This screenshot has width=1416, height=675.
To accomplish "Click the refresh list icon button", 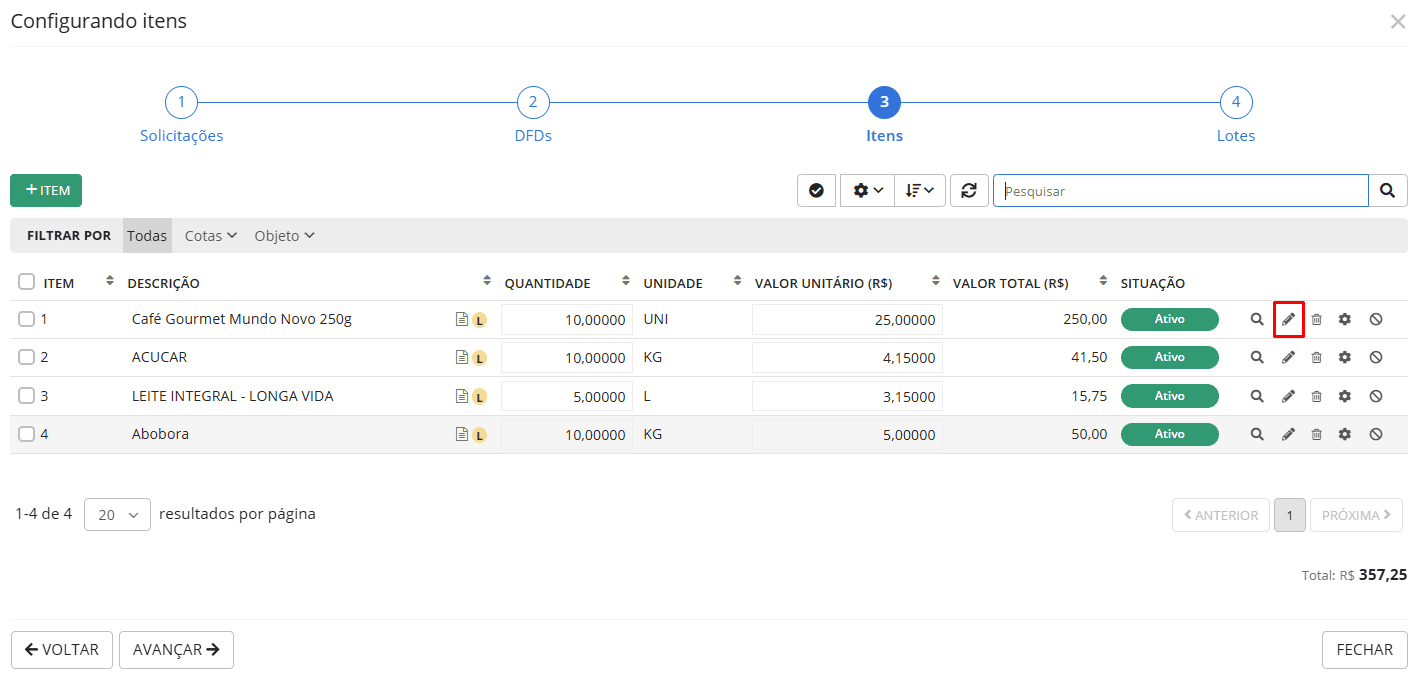I will (x=968, y=190).
